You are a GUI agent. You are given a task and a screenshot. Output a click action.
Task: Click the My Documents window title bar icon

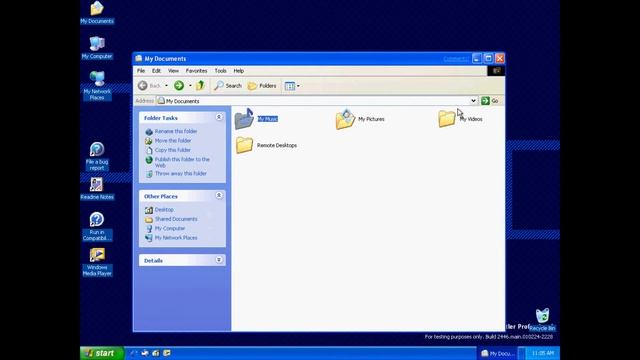tap(139, 58)
